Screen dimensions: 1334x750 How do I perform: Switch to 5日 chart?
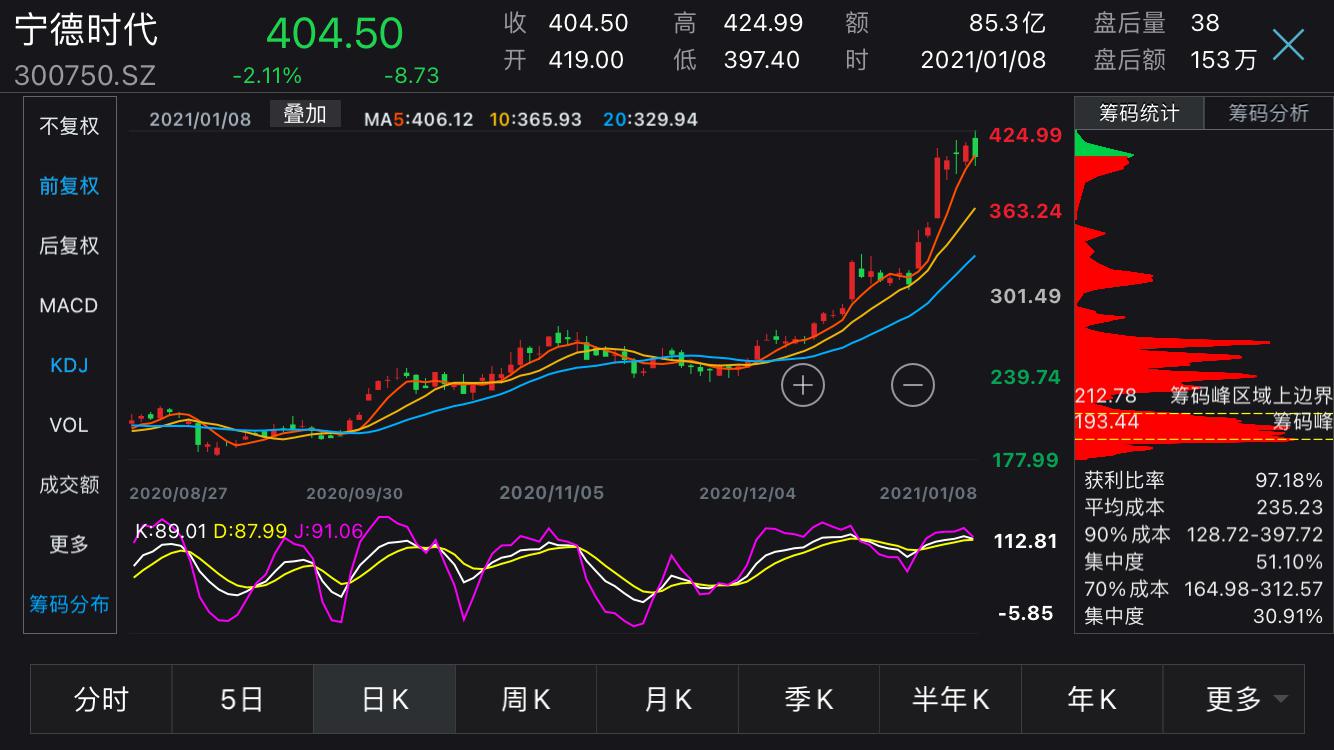point(242,699)
